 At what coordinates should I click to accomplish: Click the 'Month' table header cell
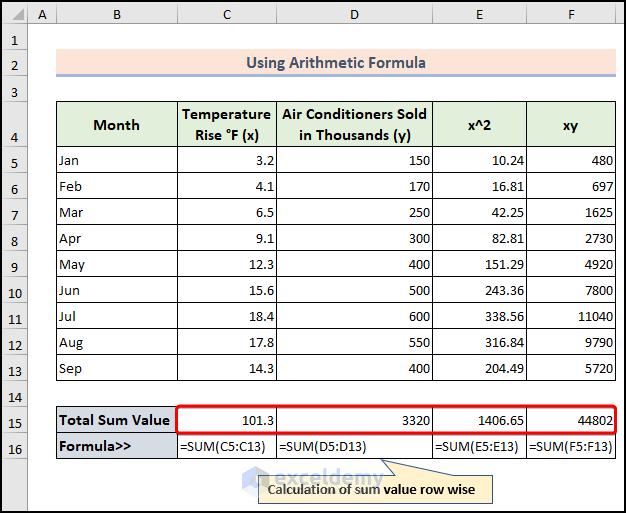(117, 125)
